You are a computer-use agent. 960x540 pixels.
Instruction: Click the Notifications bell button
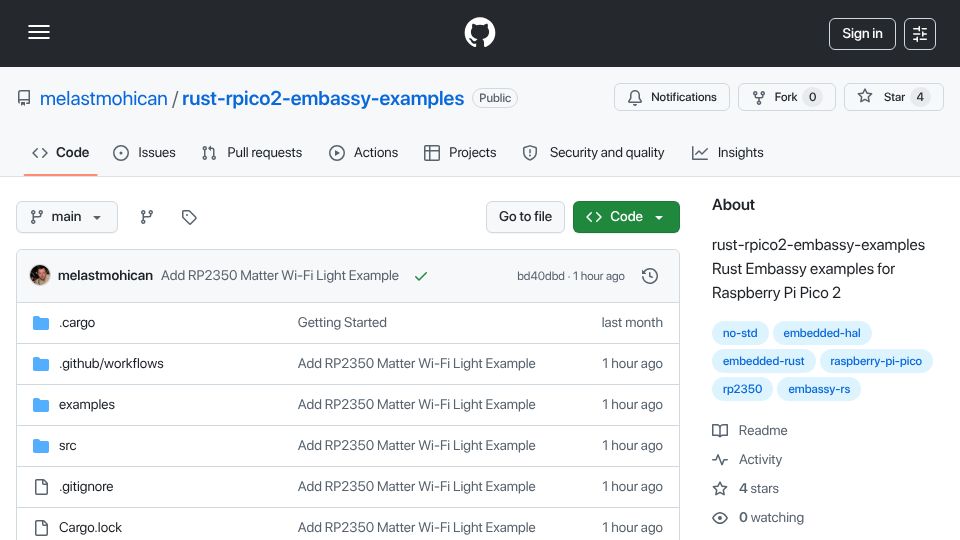(672, 97)
